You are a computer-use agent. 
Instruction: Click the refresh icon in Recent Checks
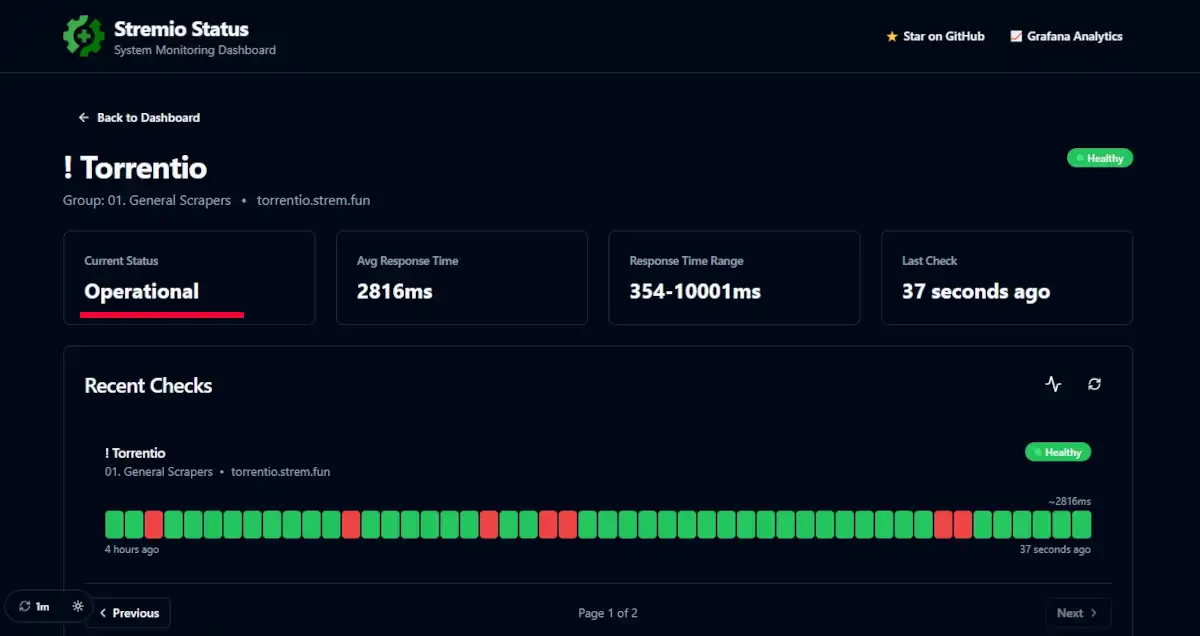pos(1095,384)
